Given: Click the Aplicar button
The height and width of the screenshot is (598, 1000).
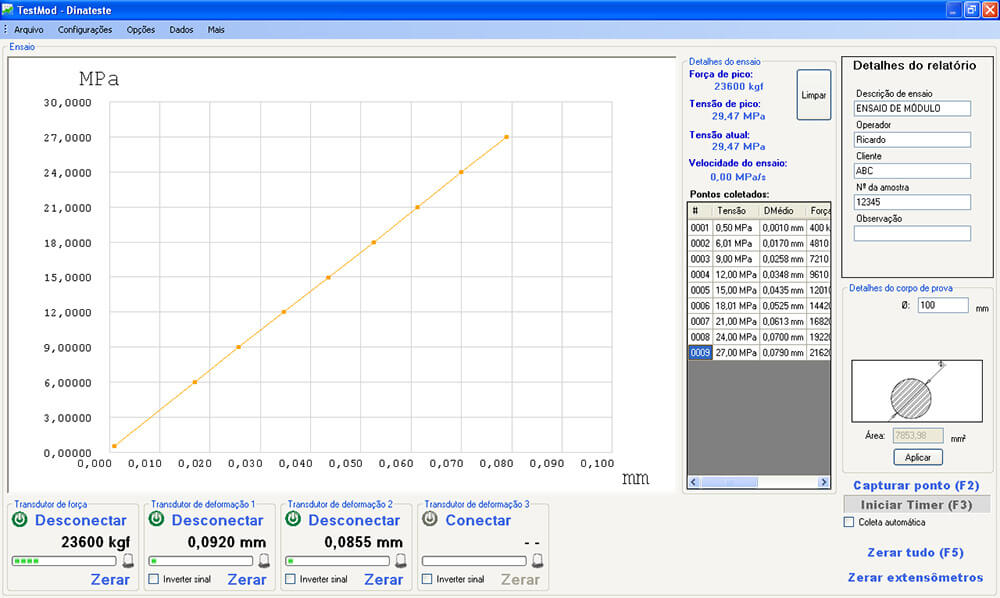Looking at the screenshot, I should [x=918, y=457].
